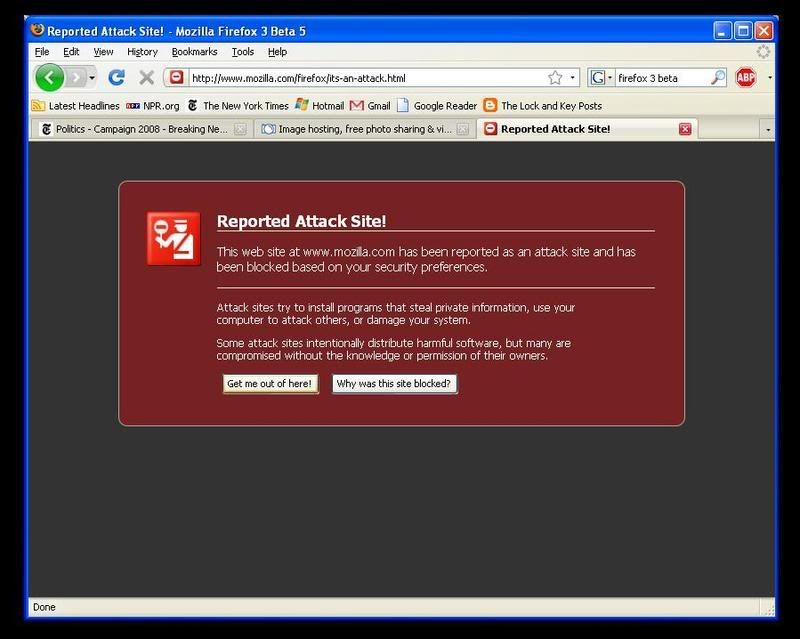Click Why was this site blocked? button
The height and width of the screenshot is (639, 800).
click(394, 384)
